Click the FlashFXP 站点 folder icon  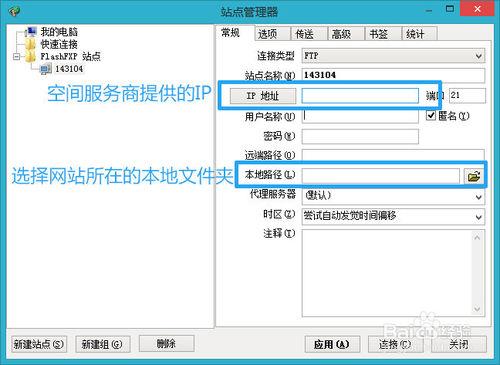30,56
